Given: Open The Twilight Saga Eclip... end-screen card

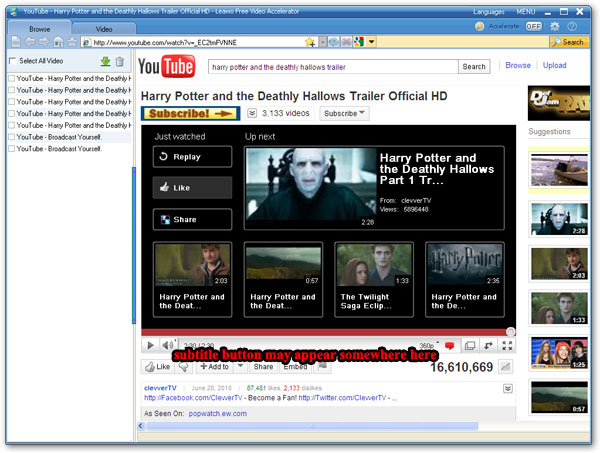Looking at the screenshot, I should point(374,279).
